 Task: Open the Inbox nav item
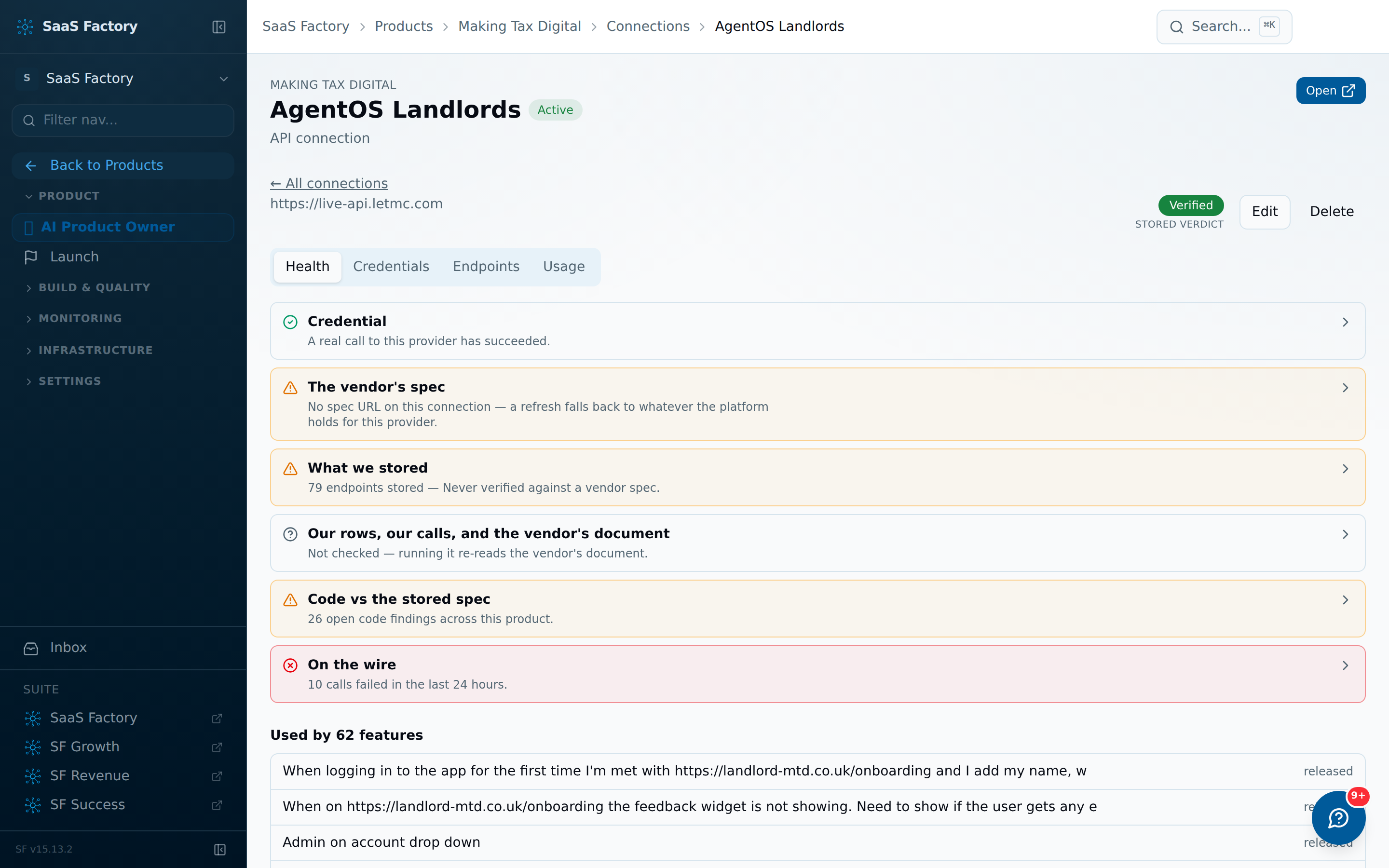click(x=123, y=648)
